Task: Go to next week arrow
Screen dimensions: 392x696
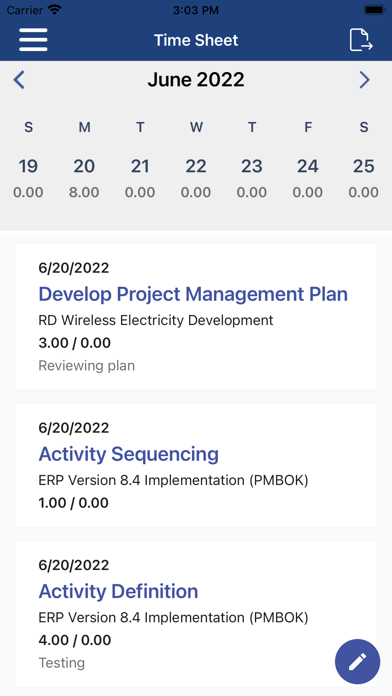Action: click(364, 80)
